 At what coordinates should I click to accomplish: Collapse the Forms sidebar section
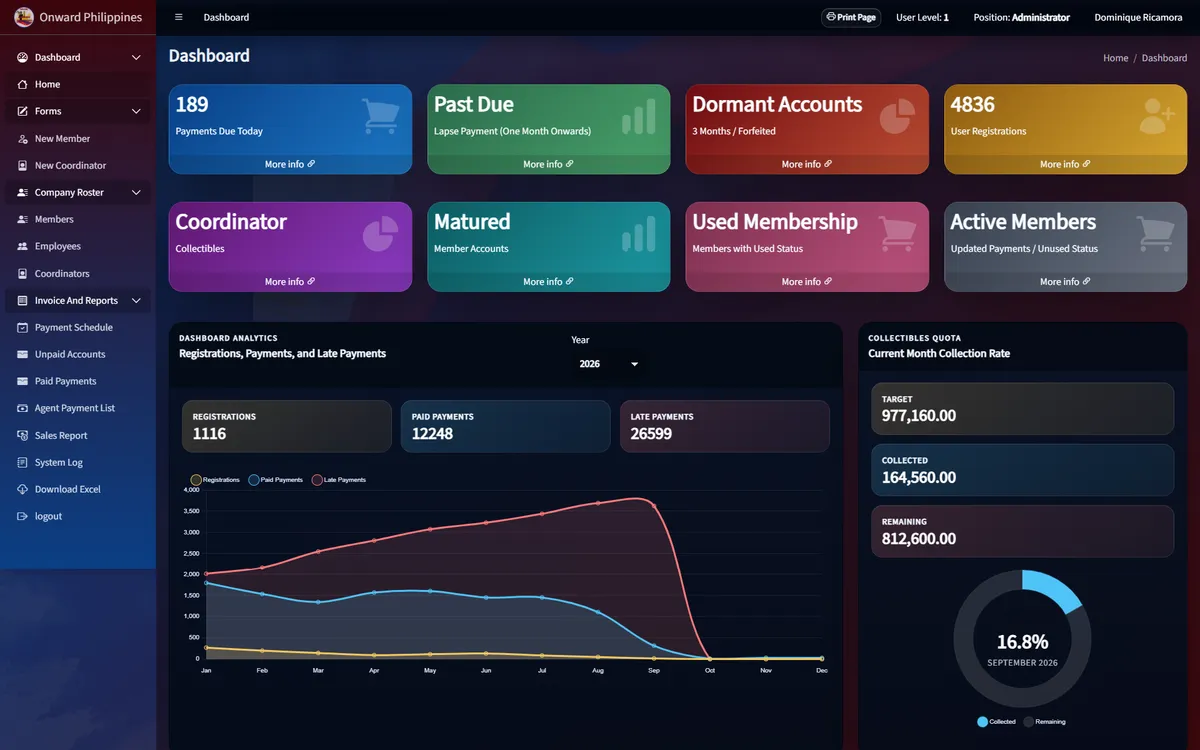[x=136, y=111]
